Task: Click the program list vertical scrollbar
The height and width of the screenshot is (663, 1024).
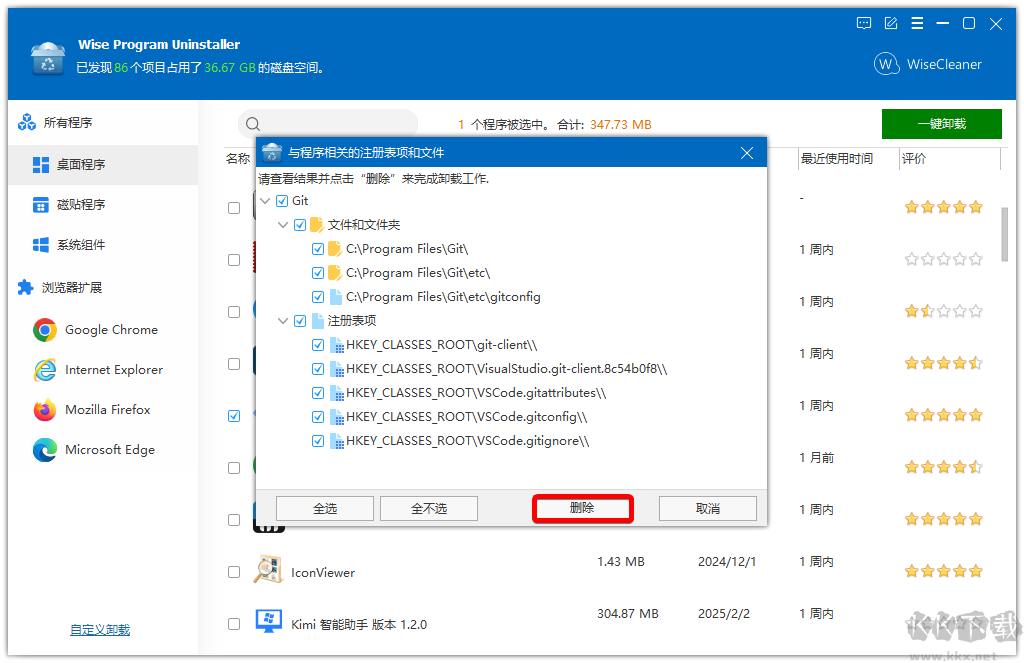Action: 1004,234
